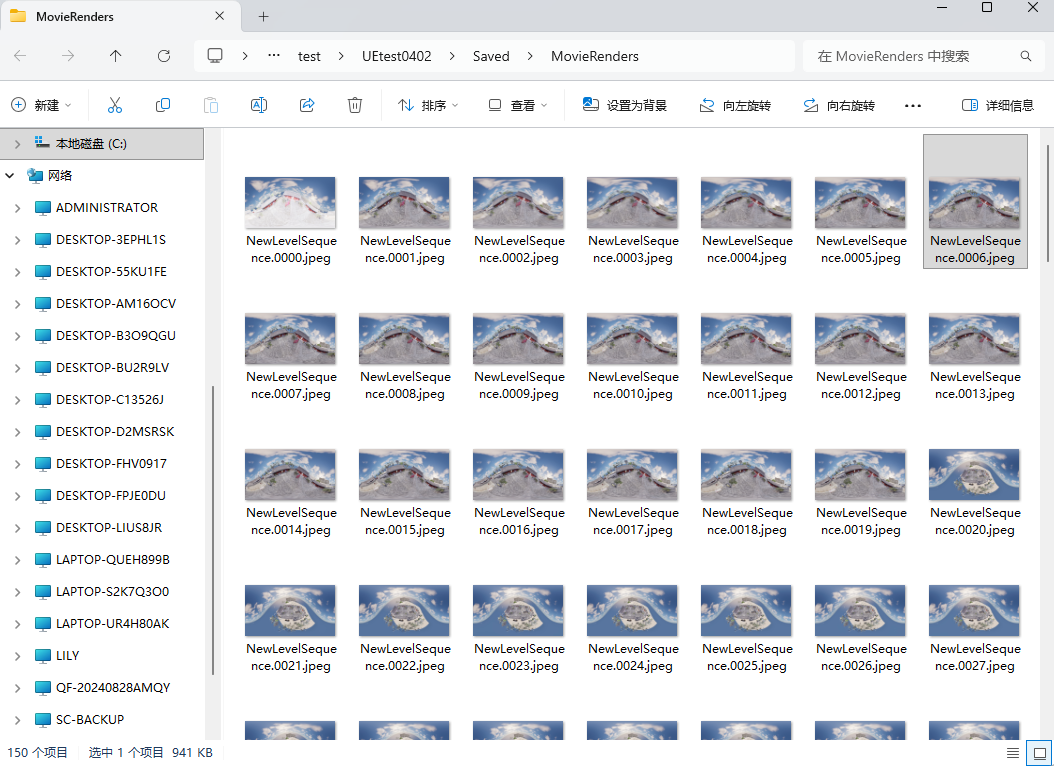Click the search magnifier icon

(x=1026, y=56)
